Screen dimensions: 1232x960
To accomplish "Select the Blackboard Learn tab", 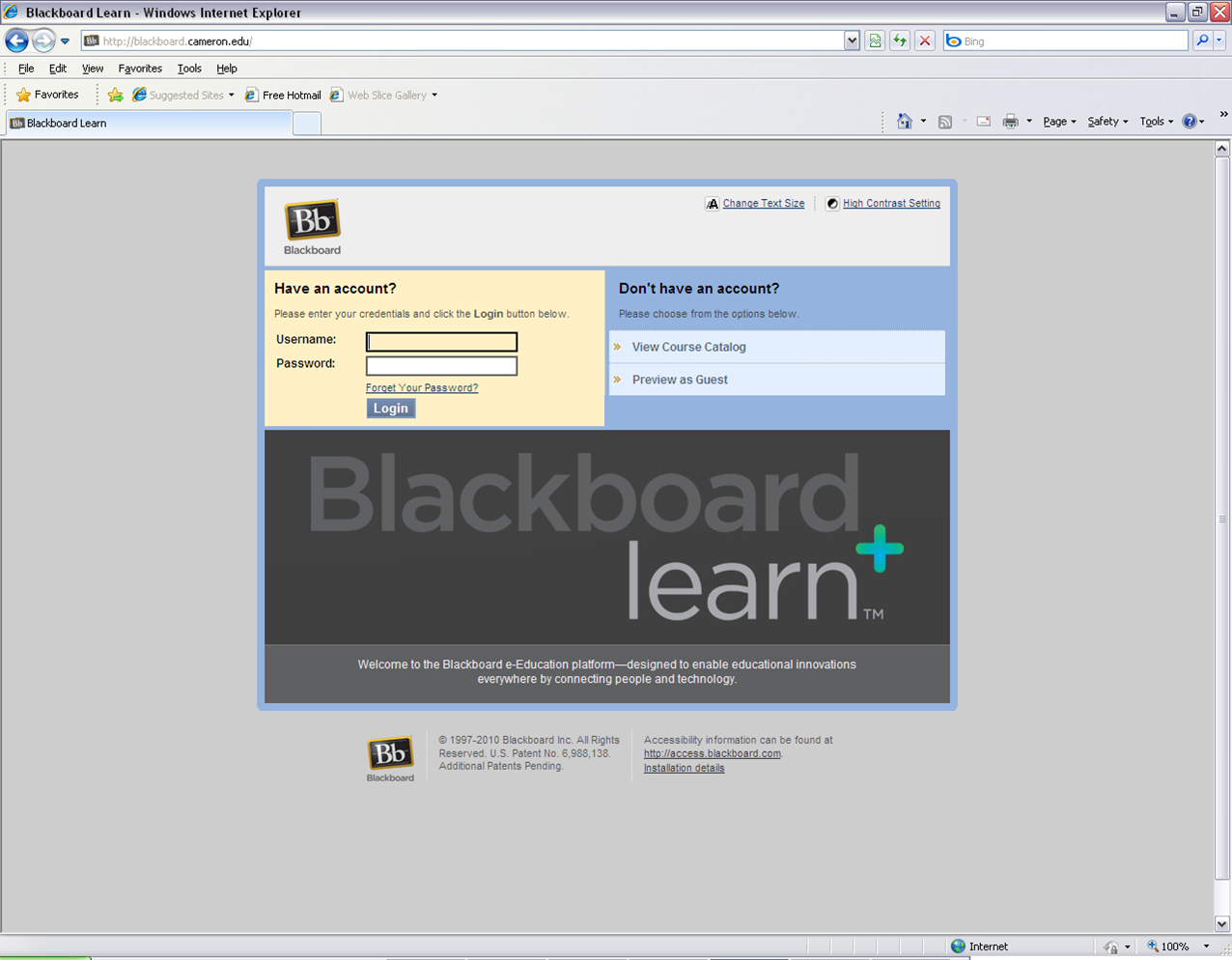I will (149, 123).
